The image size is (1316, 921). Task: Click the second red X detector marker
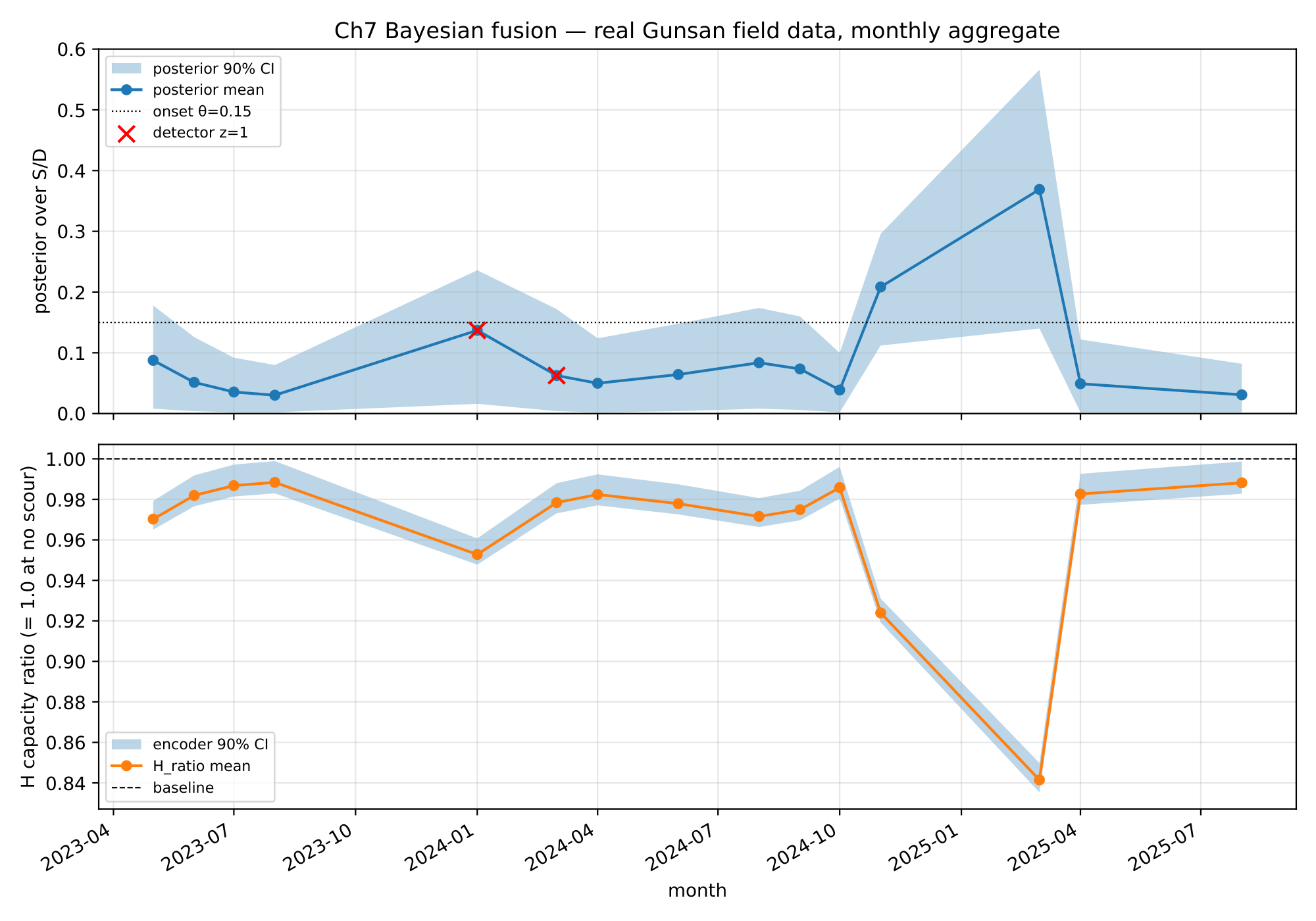pos(557,376)
